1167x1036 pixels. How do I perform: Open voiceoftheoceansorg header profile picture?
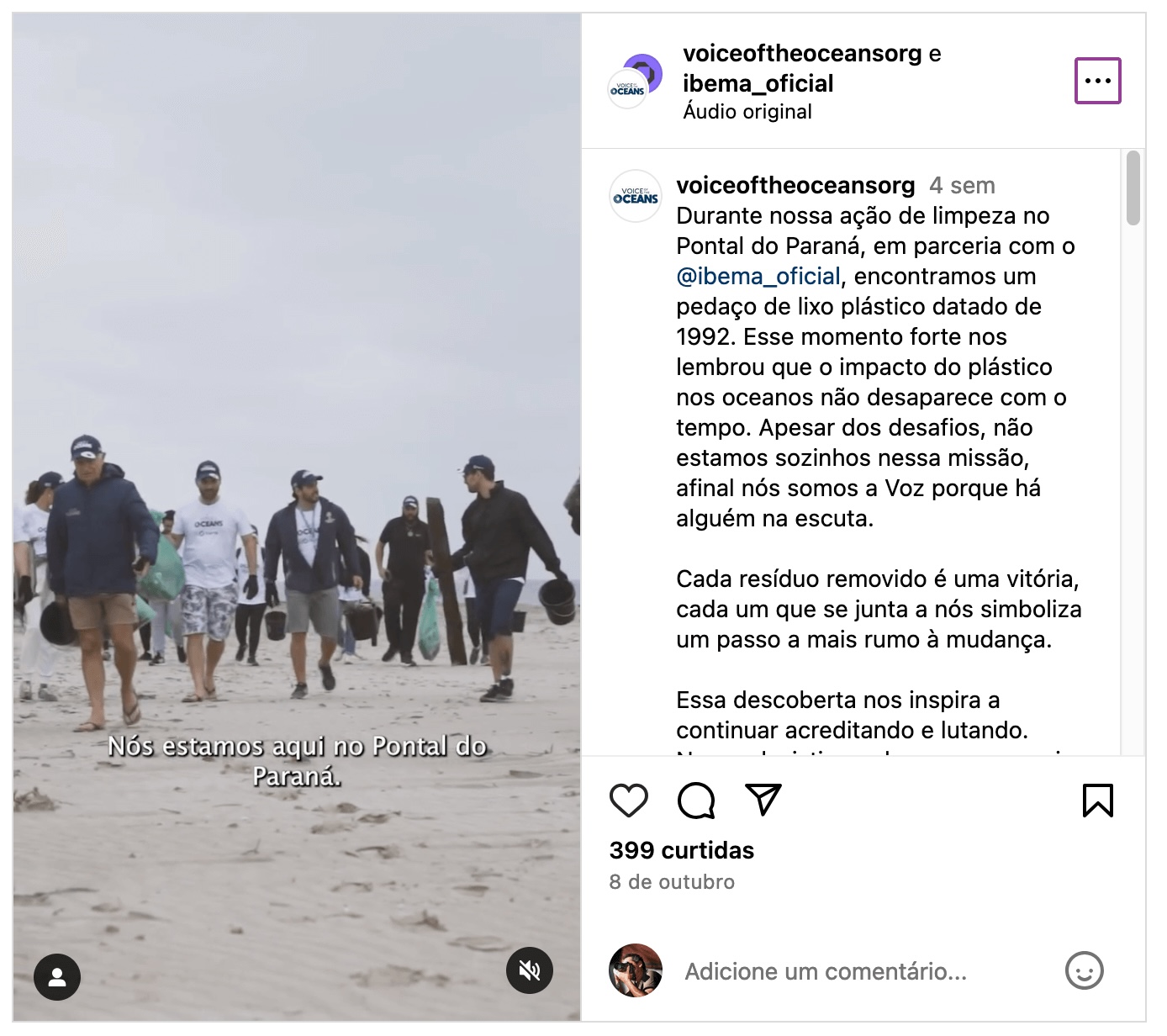[634, 81]
